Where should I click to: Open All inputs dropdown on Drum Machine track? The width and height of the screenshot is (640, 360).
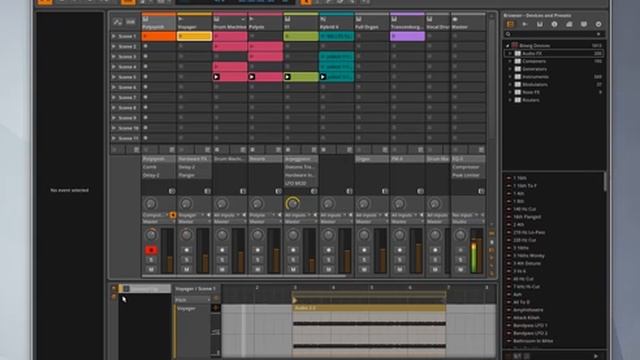pyautogui.click(x=227, y=215)
